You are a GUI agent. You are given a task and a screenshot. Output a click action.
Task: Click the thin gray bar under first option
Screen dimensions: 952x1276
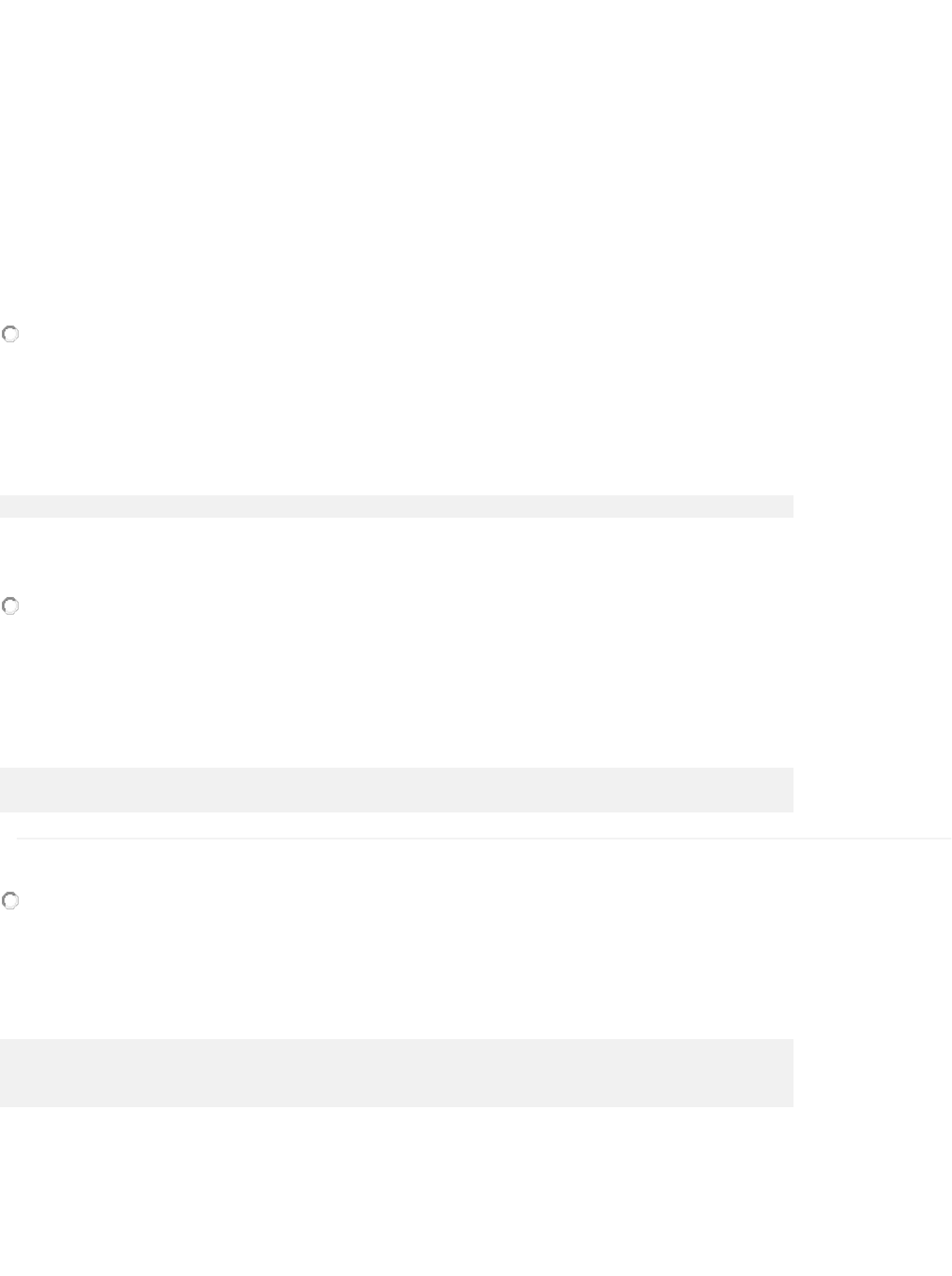396,506
